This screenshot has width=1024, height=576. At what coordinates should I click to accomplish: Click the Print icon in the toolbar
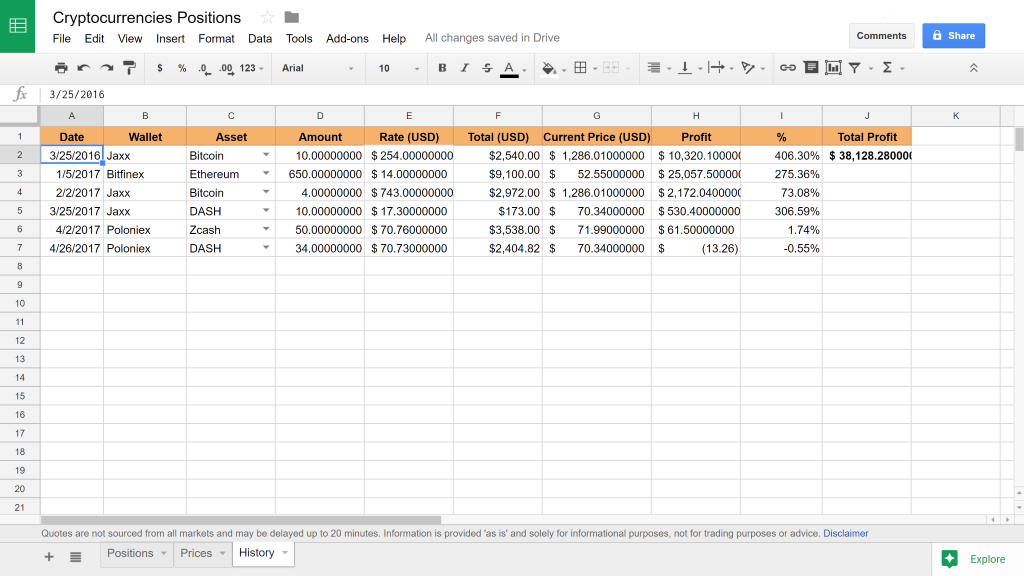(x=61, y=68)
